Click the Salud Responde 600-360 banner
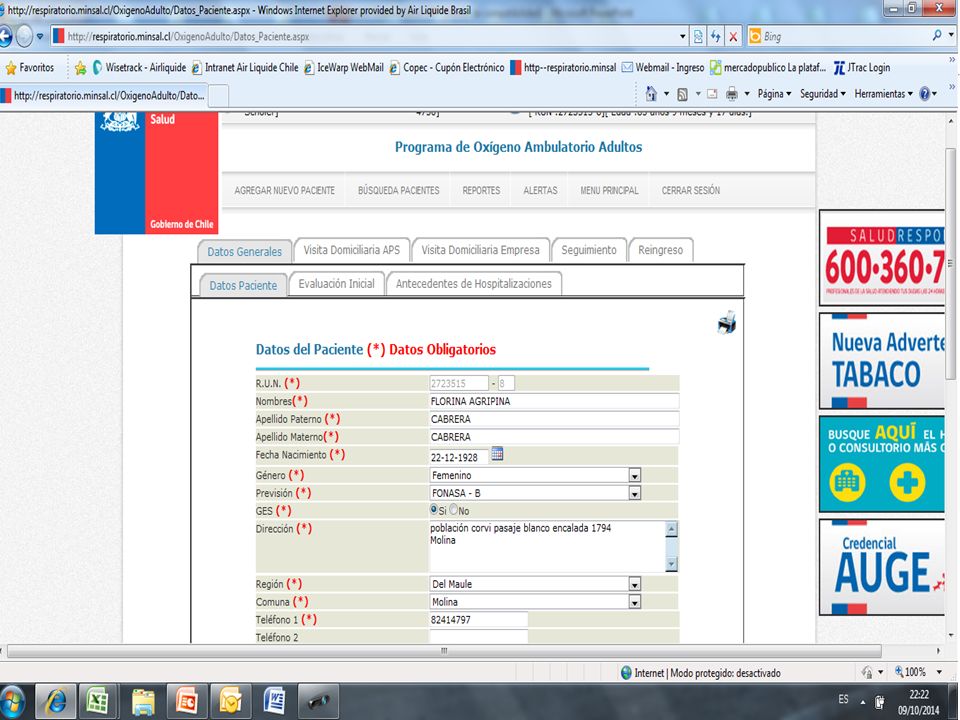 coord(882,258)
